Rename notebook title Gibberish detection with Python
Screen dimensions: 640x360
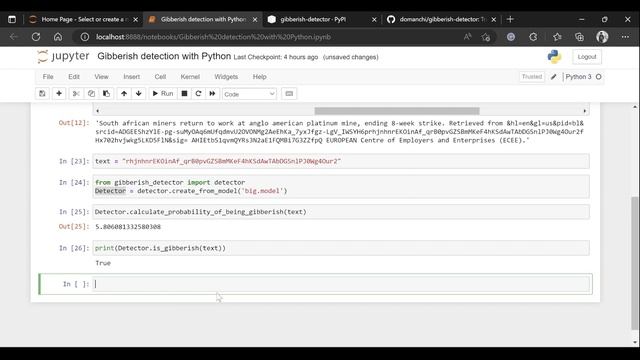click(164, 56)
